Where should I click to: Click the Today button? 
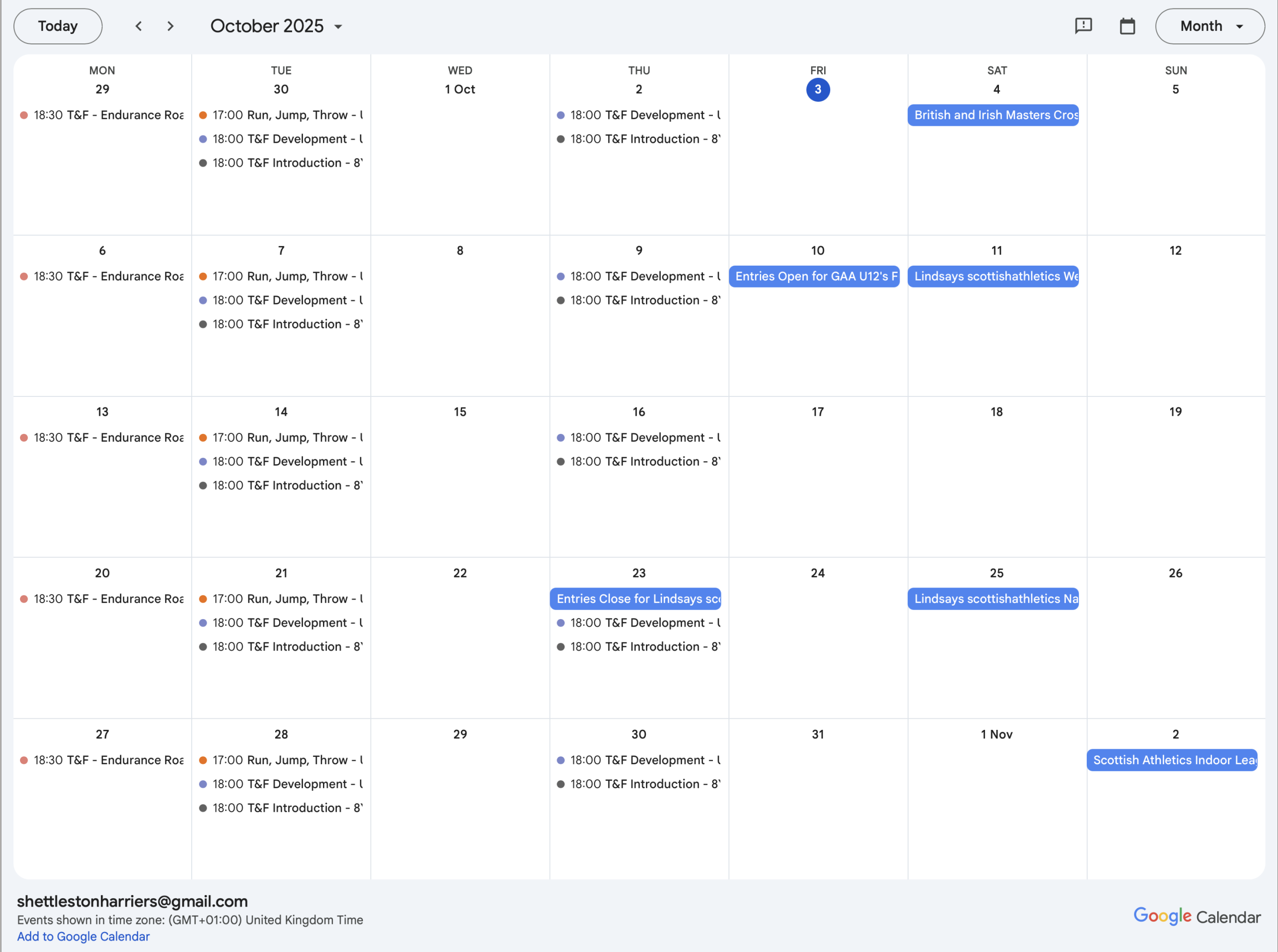(57, 26)
